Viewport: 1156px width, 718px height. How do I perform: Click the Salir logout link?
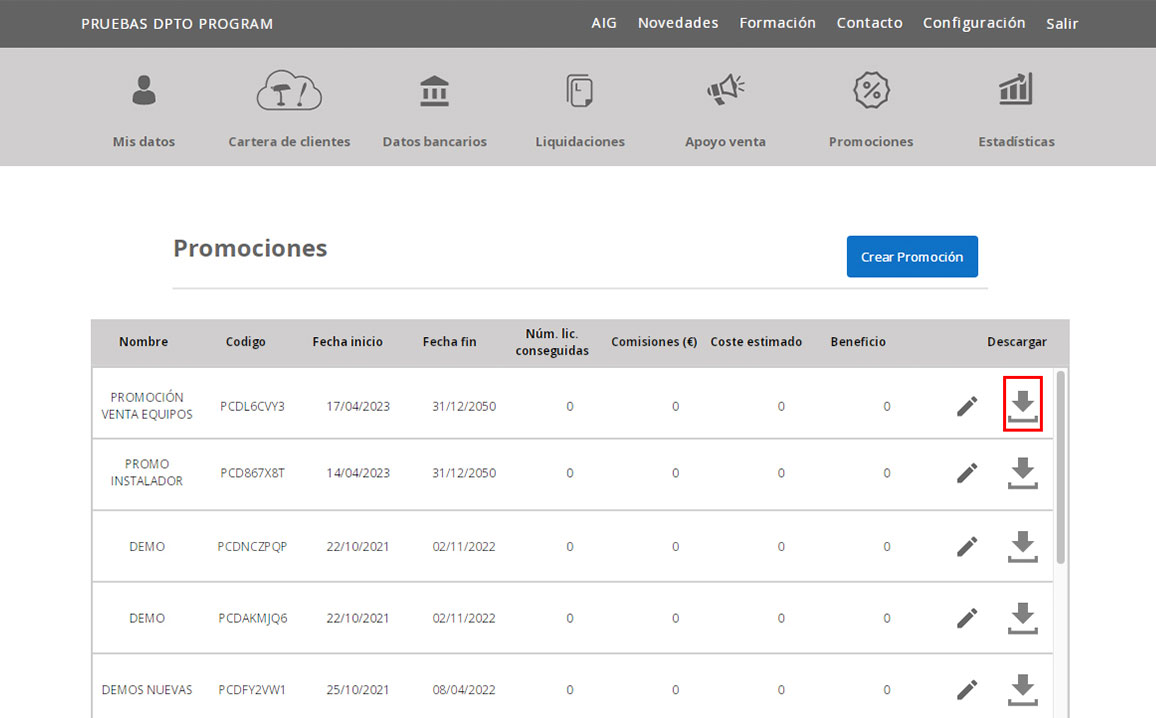tap(1061, 24)
